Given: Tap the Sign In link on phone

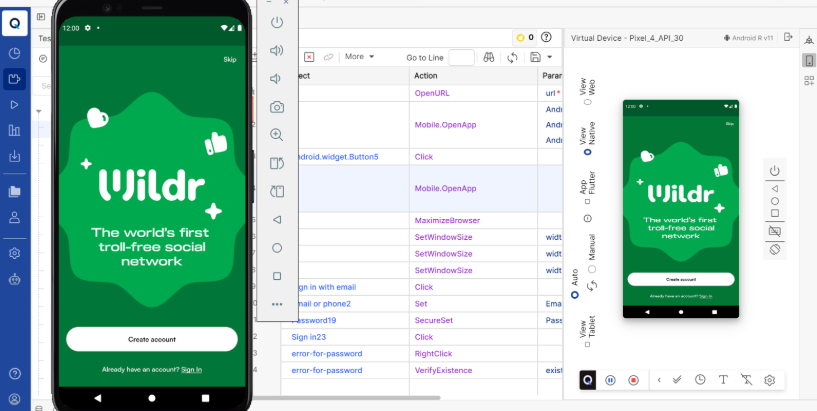Looking at the screenshot, I should click(x=191, y=370).
